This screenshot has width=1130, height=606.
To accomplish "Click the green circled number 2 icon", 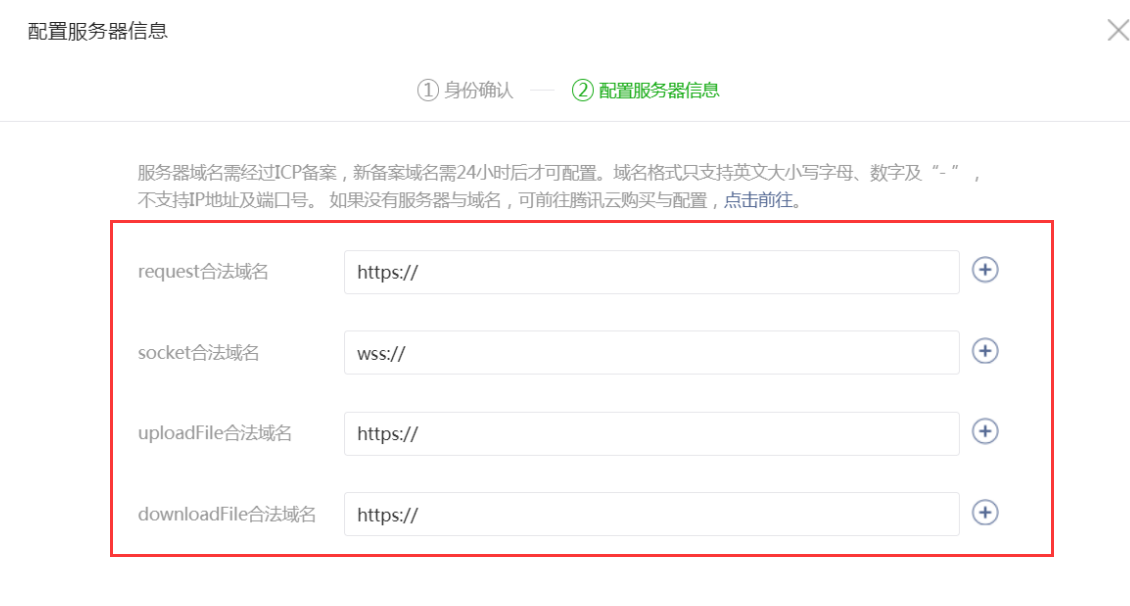I will 582,90.
